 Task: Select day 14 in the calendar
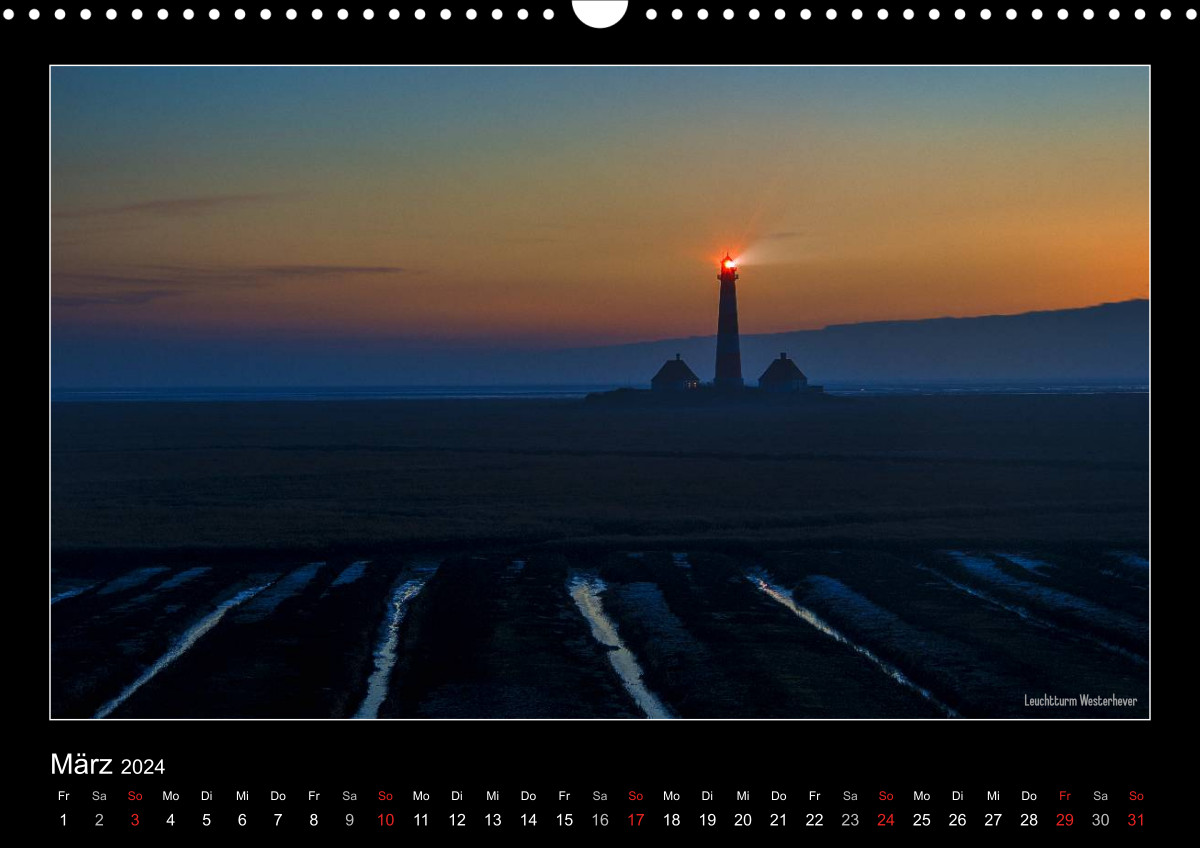[x=528, y=820]
